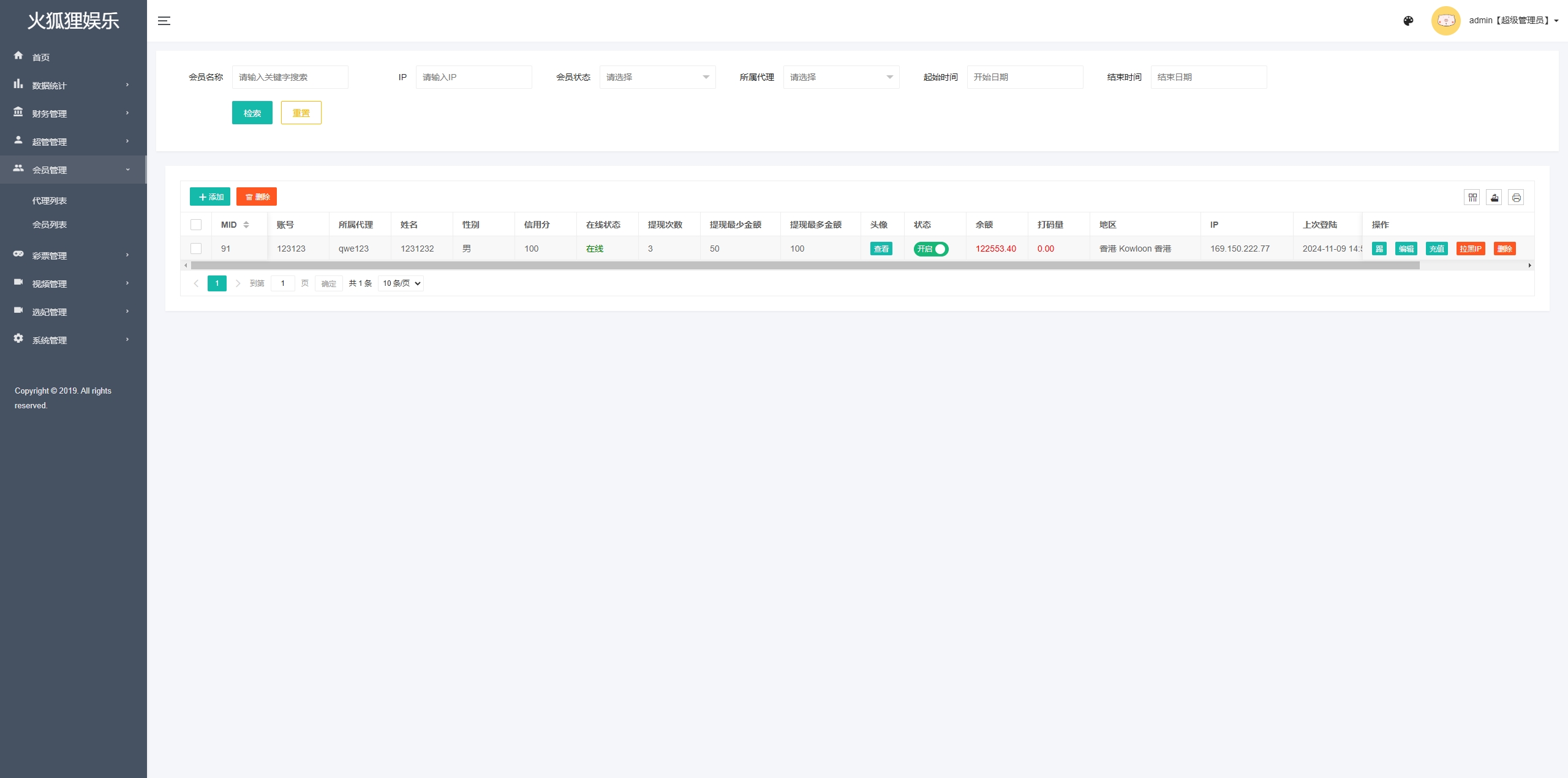The width and height of the screenshot is (1568, 778).
Task: Toggle the 开启 status switch
Action: (930, 249)
